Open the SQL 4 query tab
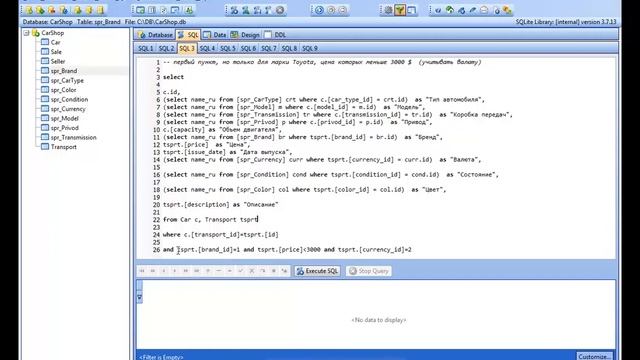Viewport: 640px width, 360px height. click(207, 48)
